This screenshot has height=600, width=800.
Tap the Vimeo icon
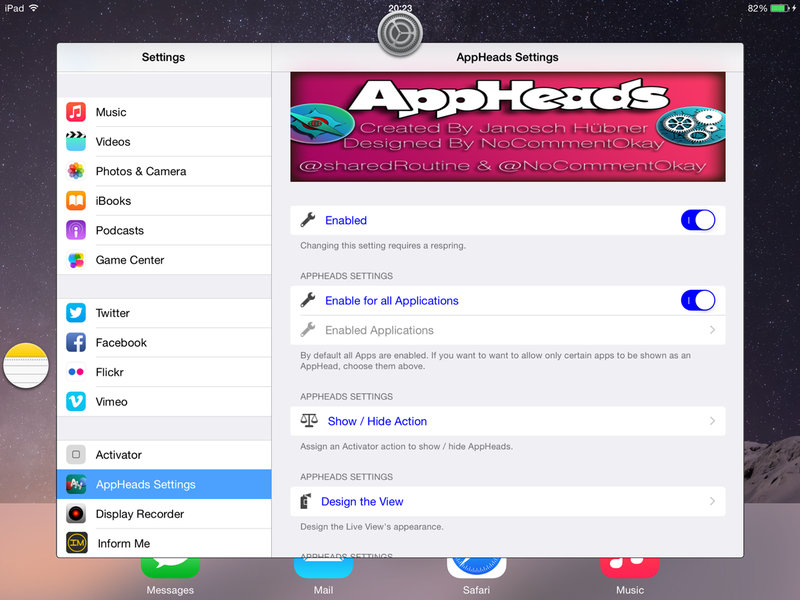click(x=76, y=402)
